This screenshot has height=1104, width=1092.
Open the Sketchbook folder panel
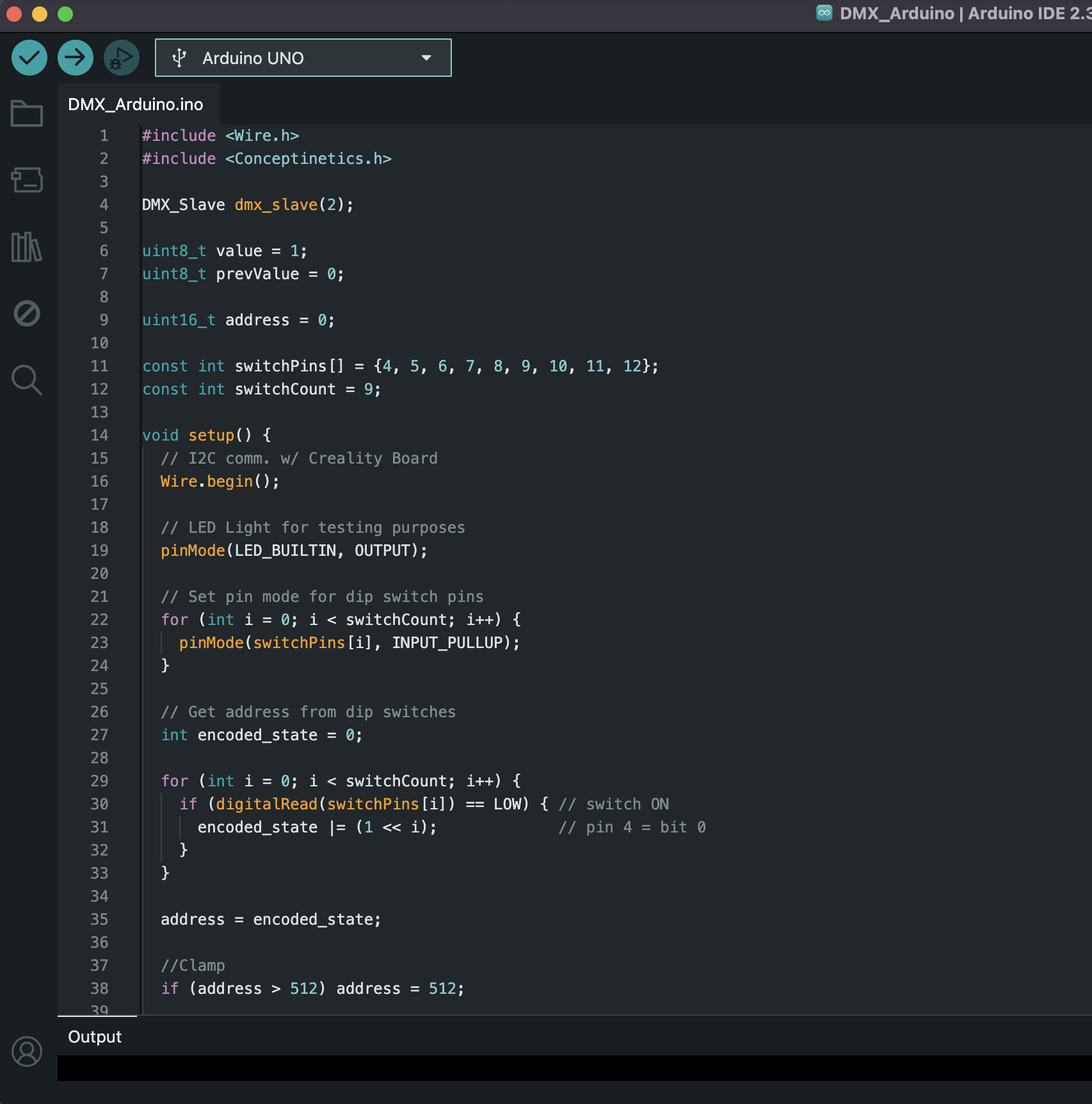pyautogui.click(x=27, y=114)
